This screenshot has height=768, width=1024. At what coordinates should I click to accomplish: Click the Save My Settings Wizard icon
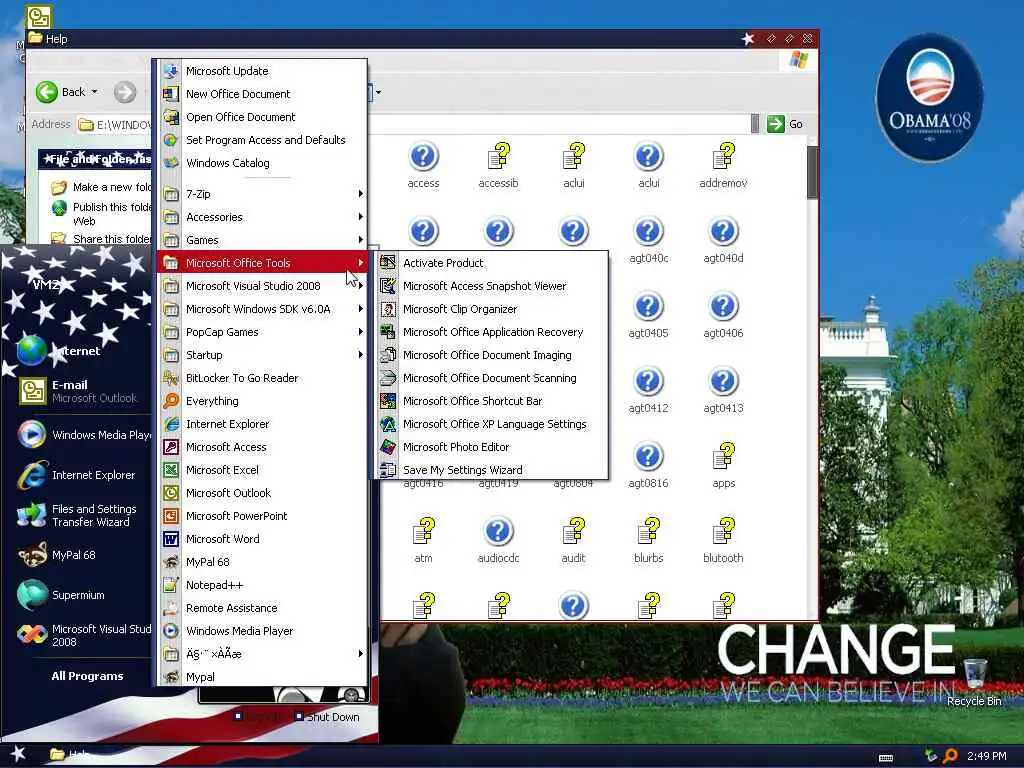pos(388,470)
